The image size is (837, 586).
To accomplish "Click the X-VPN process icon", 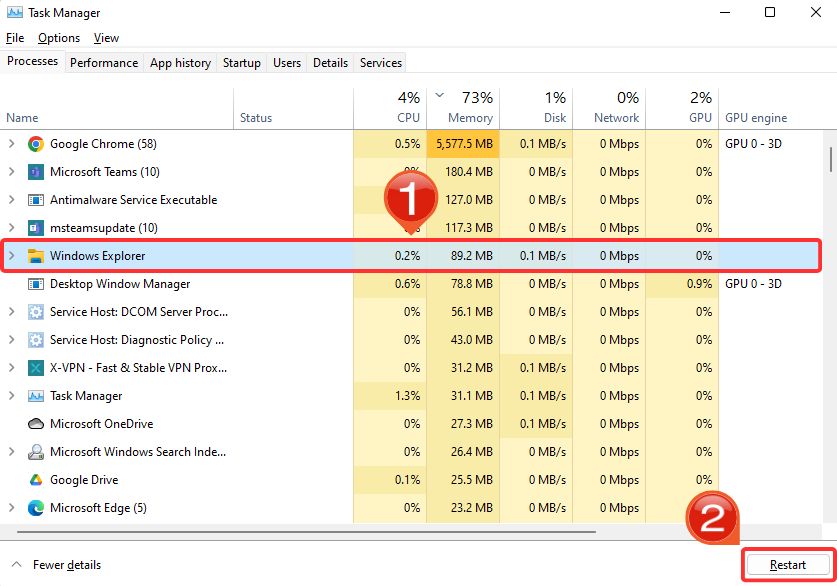I will click(x=35, y=367).
